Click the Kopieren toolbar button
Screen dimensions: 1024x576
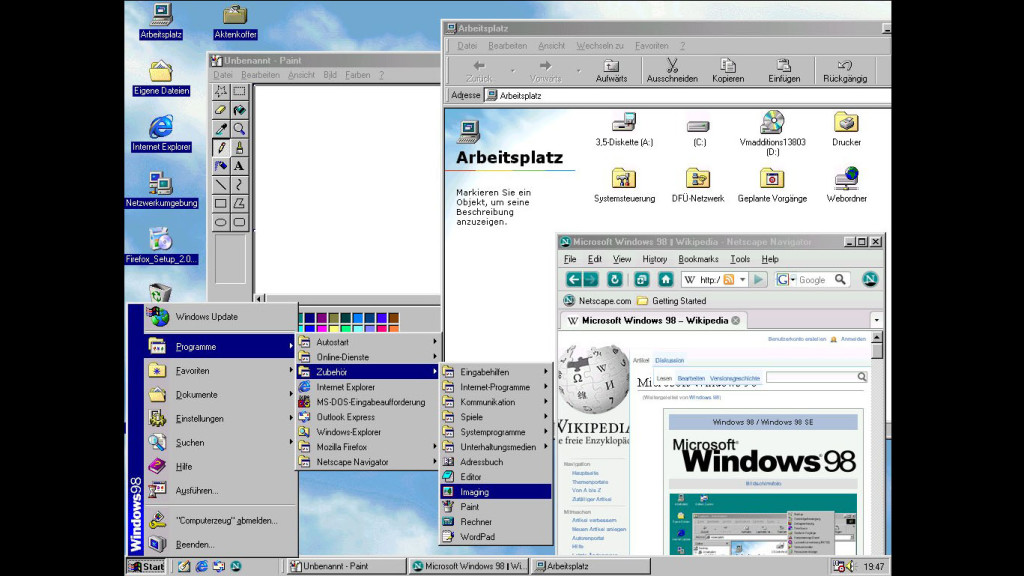click(728, 71)
